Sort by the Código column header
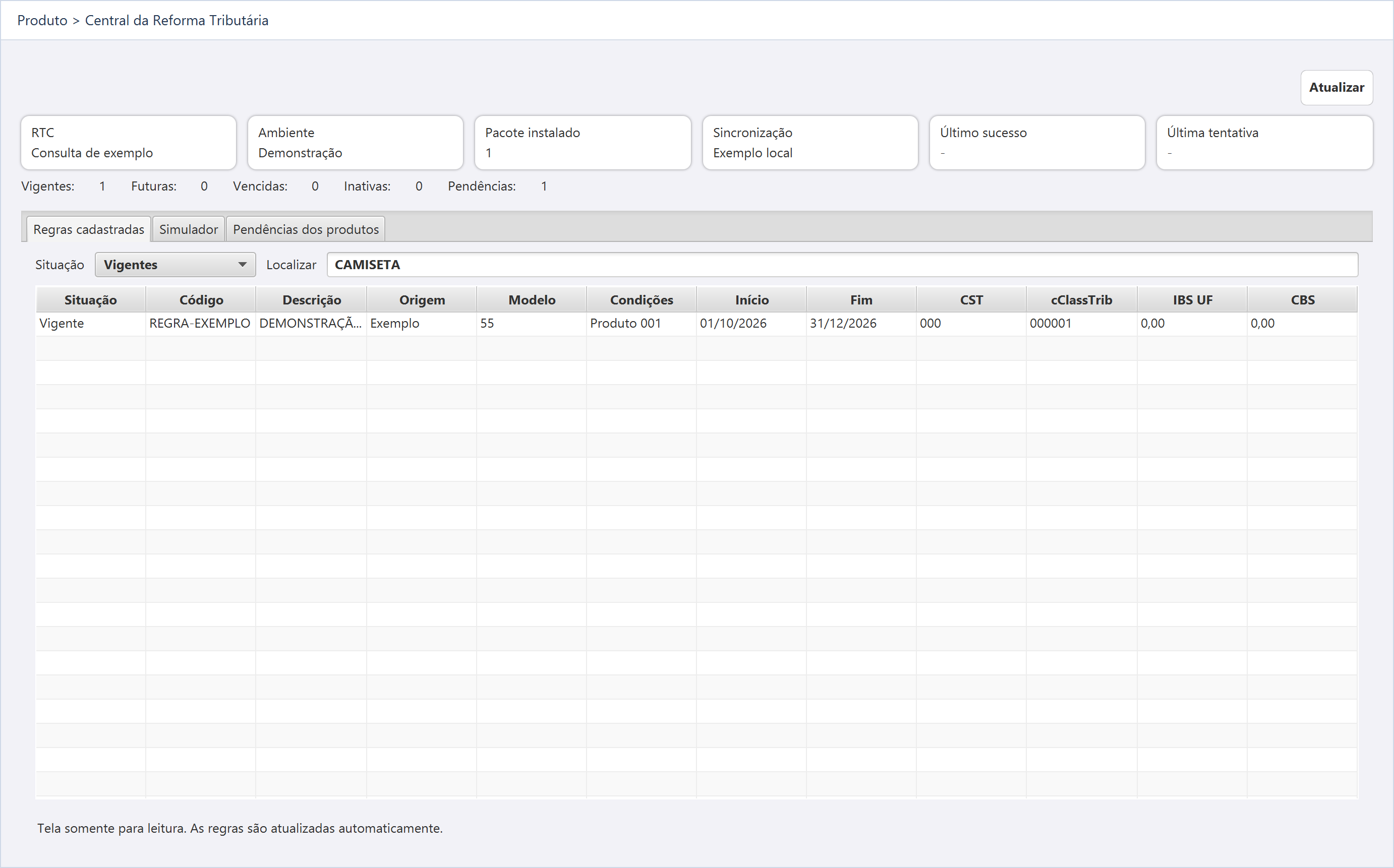The height and width of the screenshot is (868, 1394). point(201,299)
